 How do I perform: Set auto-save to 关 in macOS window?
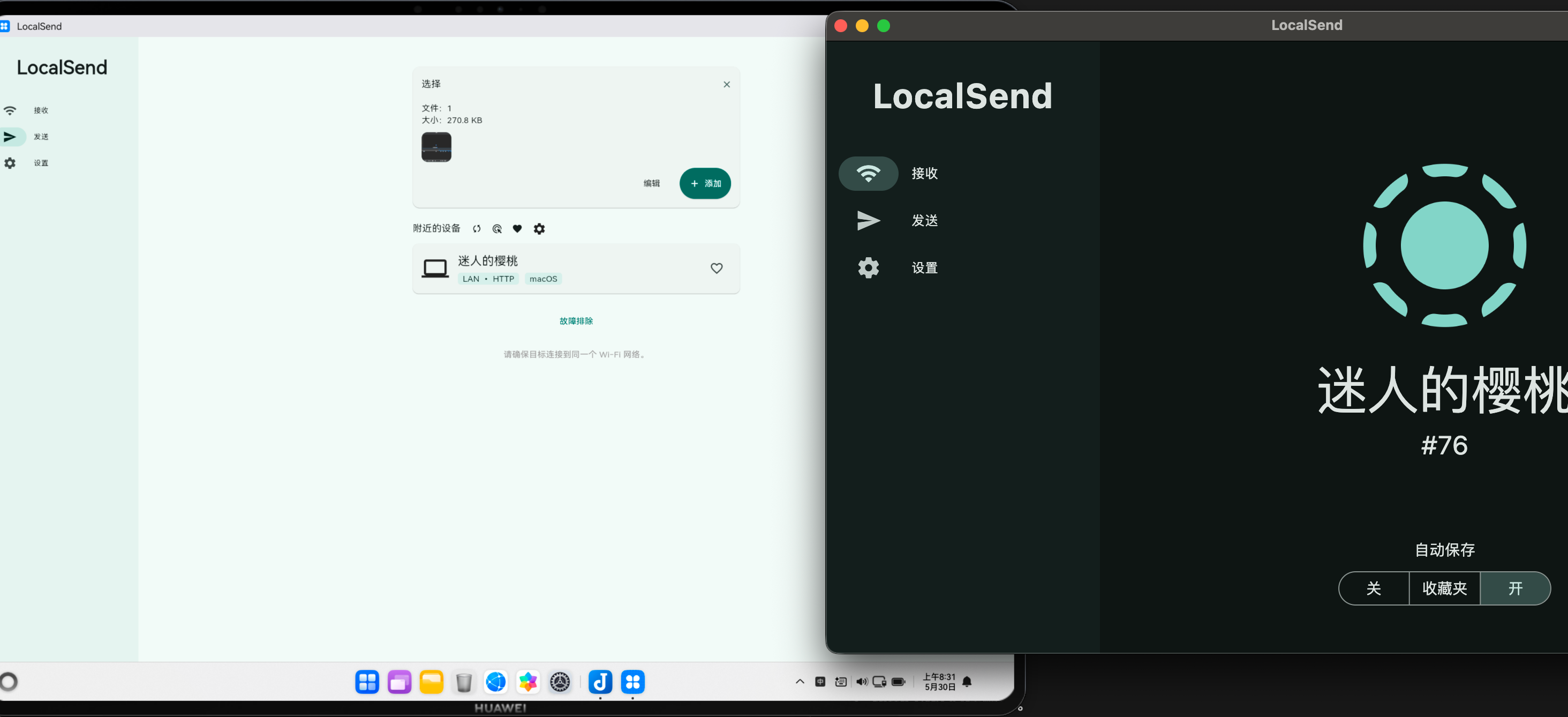(1373, 588)
